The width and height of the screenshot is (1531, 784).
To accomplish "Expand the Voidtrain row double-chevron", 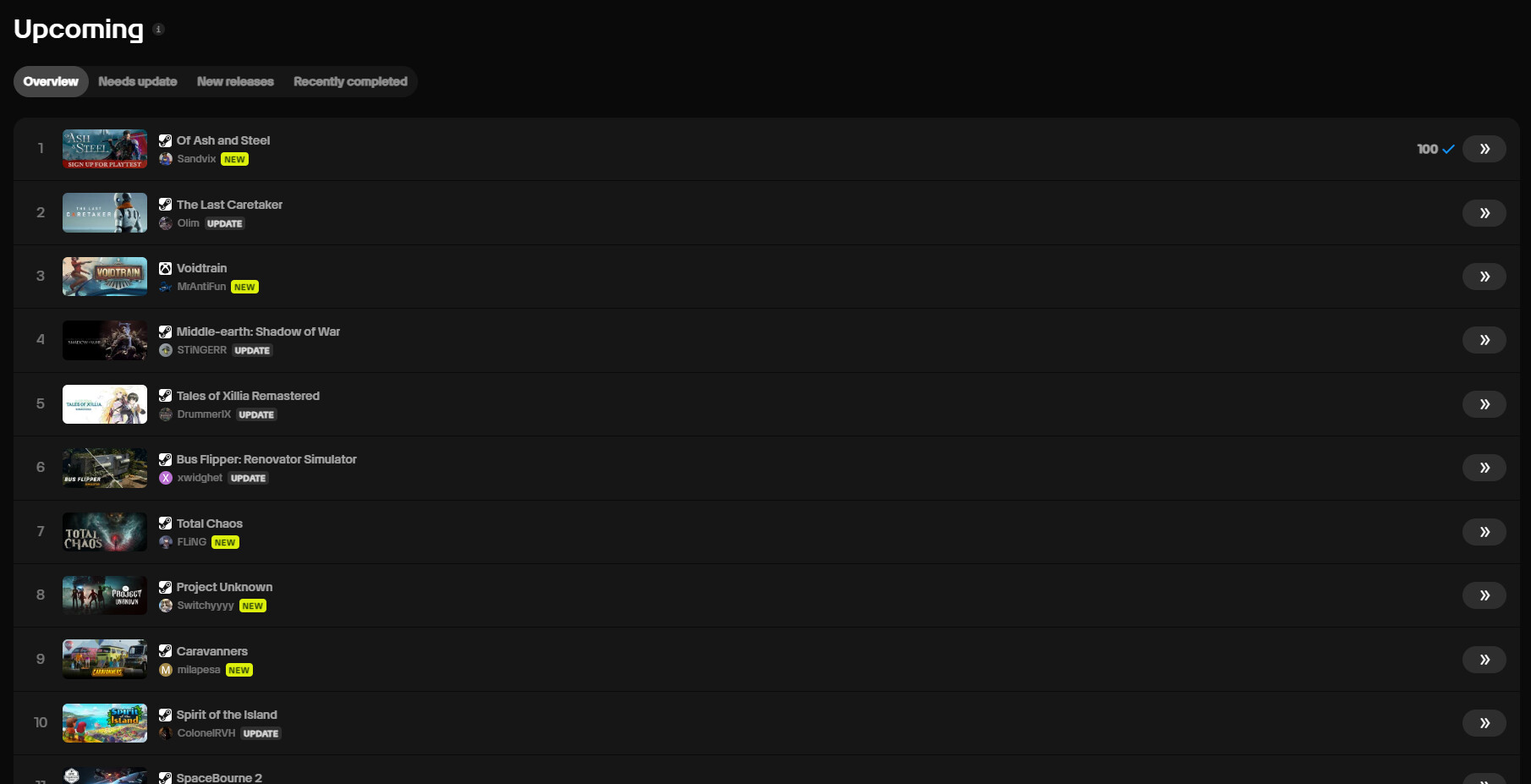I will (1484, 277).
